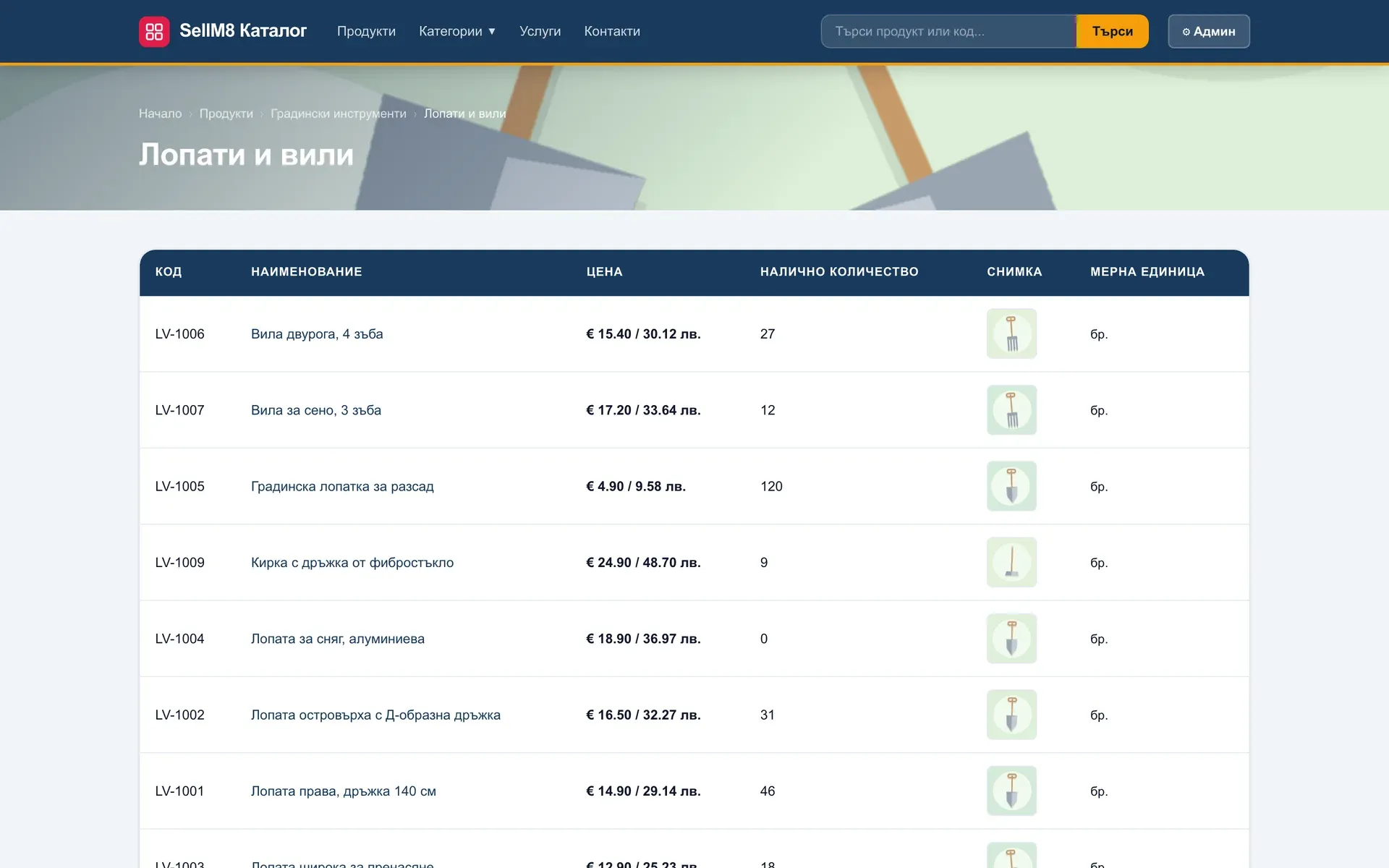Open thumbnail for Лопата за сняг, алуминиева
Screen dimensions: 1389x868
[x=1011, y=639]
